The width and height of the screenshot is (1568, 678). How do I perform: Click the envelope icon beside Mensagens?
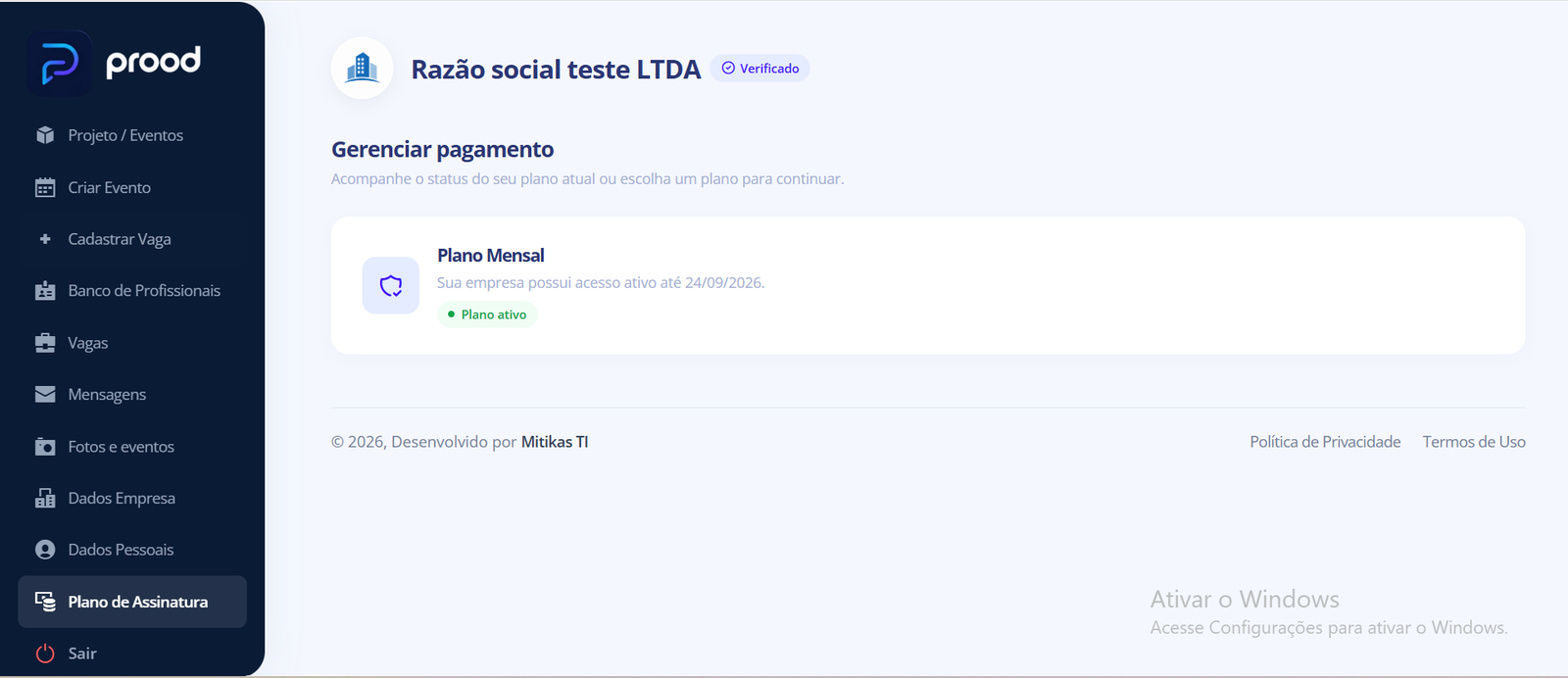[x=45, y=394]
